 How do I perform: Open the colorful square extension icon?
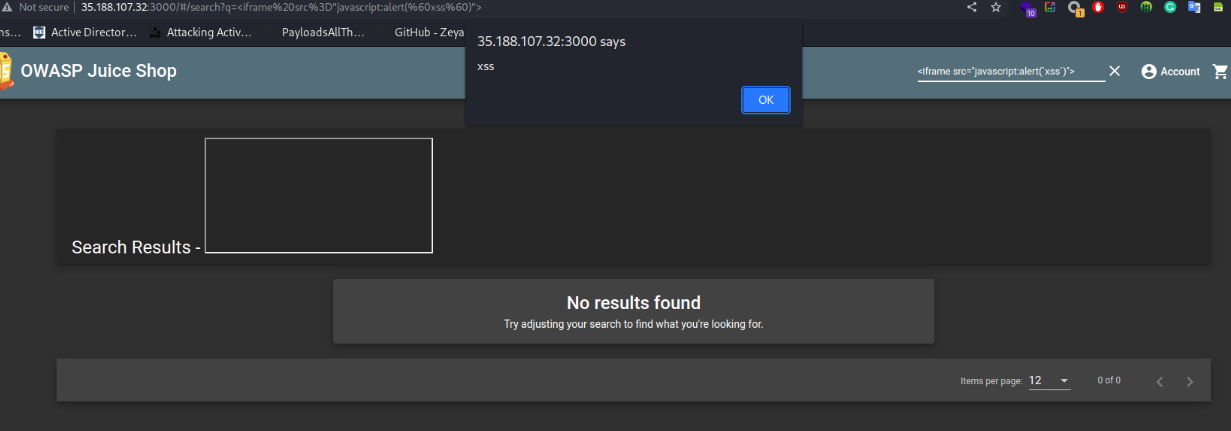1051,7
